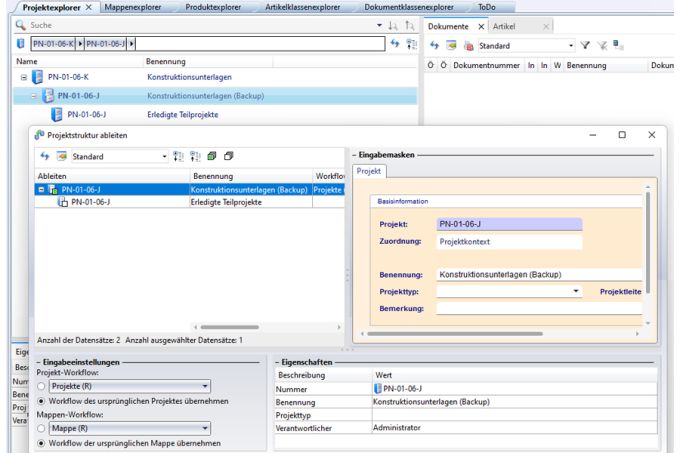Collapse PN-01-06-J node in Ableiten list
The width and height of the screenshot is (680, 453).
41,189
